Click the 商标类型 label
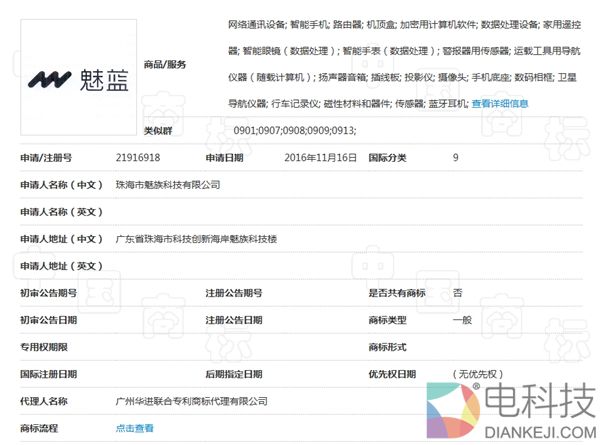 click(387, 320)
